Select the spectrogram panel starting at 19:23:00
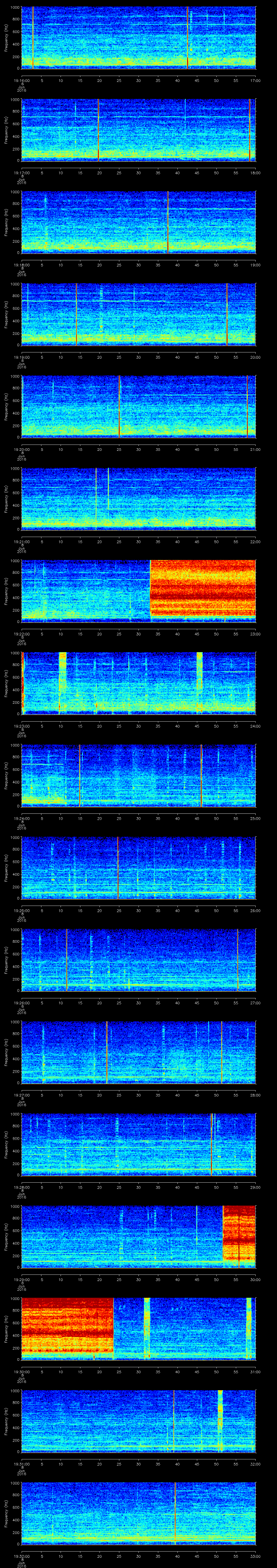The width and height of the screenshot is (277, 1568). click(139, 683)
